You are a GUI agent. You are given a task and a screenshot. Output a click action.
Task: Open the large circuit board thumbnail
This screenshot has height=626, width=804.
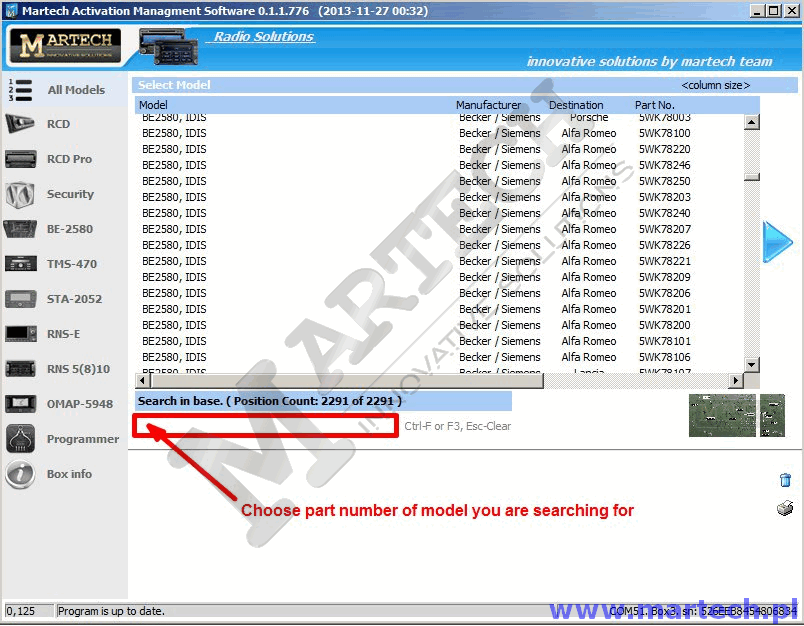[722, 415]
